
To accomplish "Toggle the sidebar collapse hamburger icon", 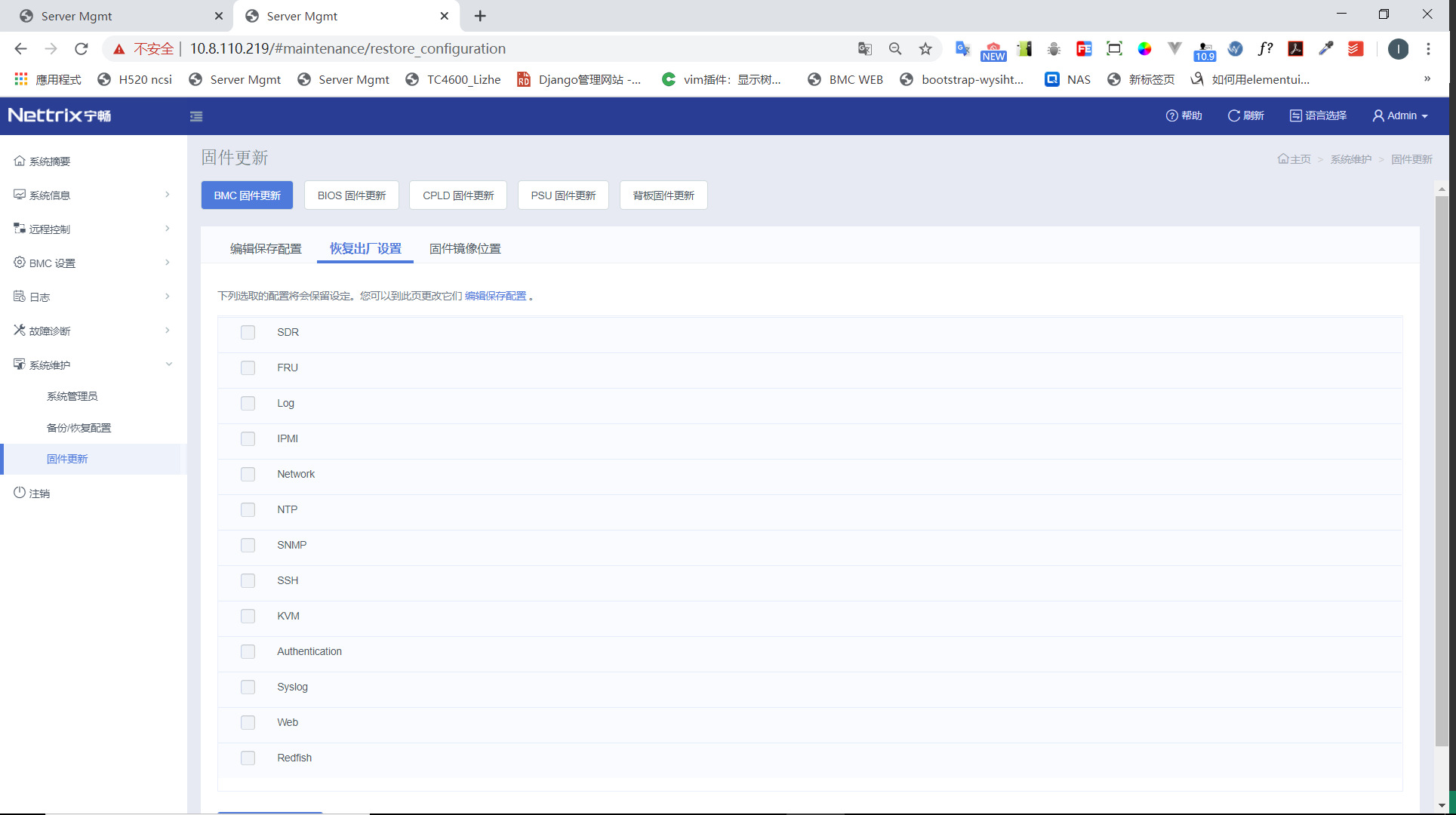I will [196, 116].
